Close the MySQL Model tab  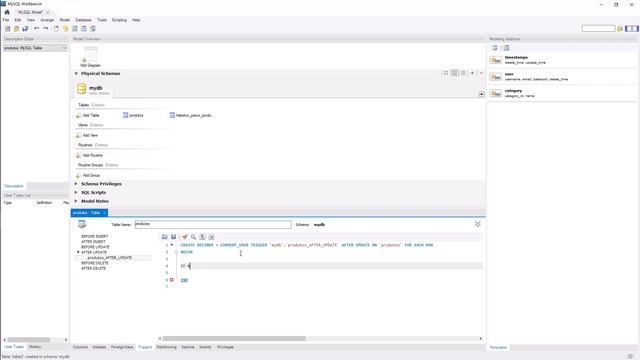click(48, 12)
